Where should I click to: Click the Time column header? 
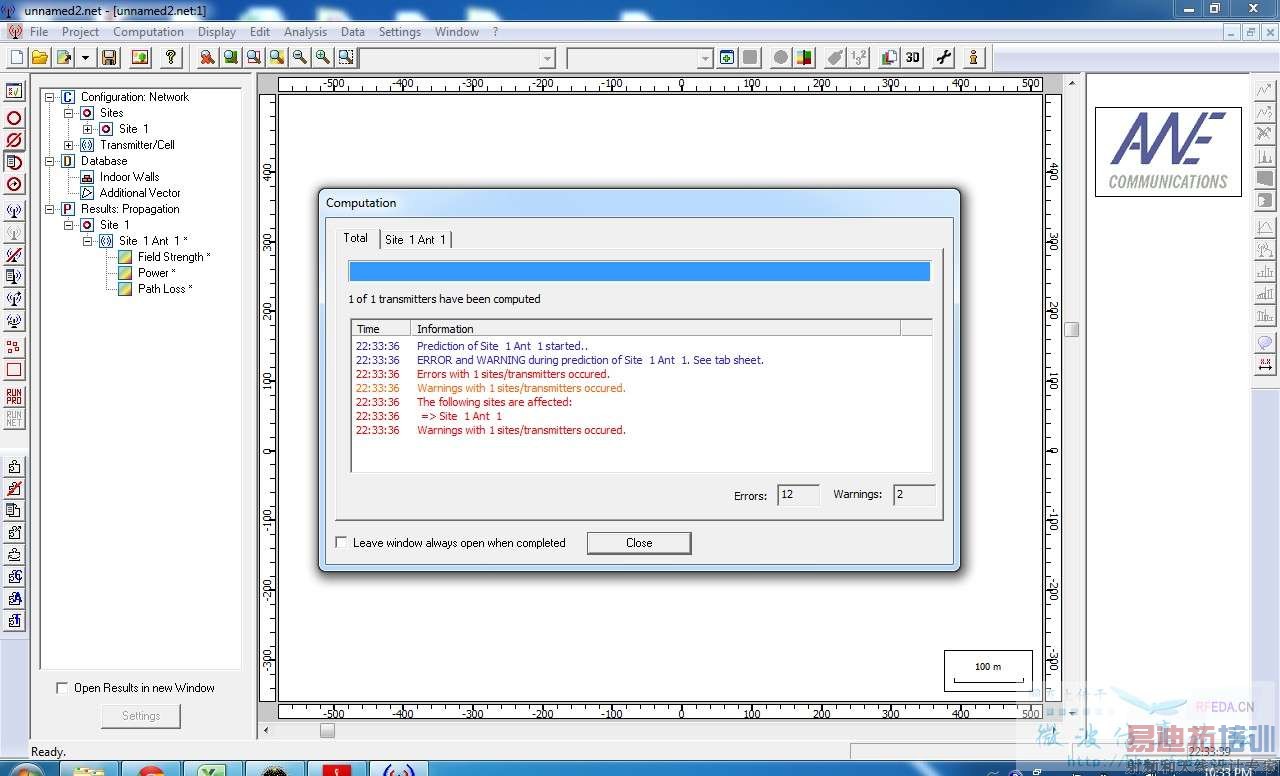pos(381,328)
